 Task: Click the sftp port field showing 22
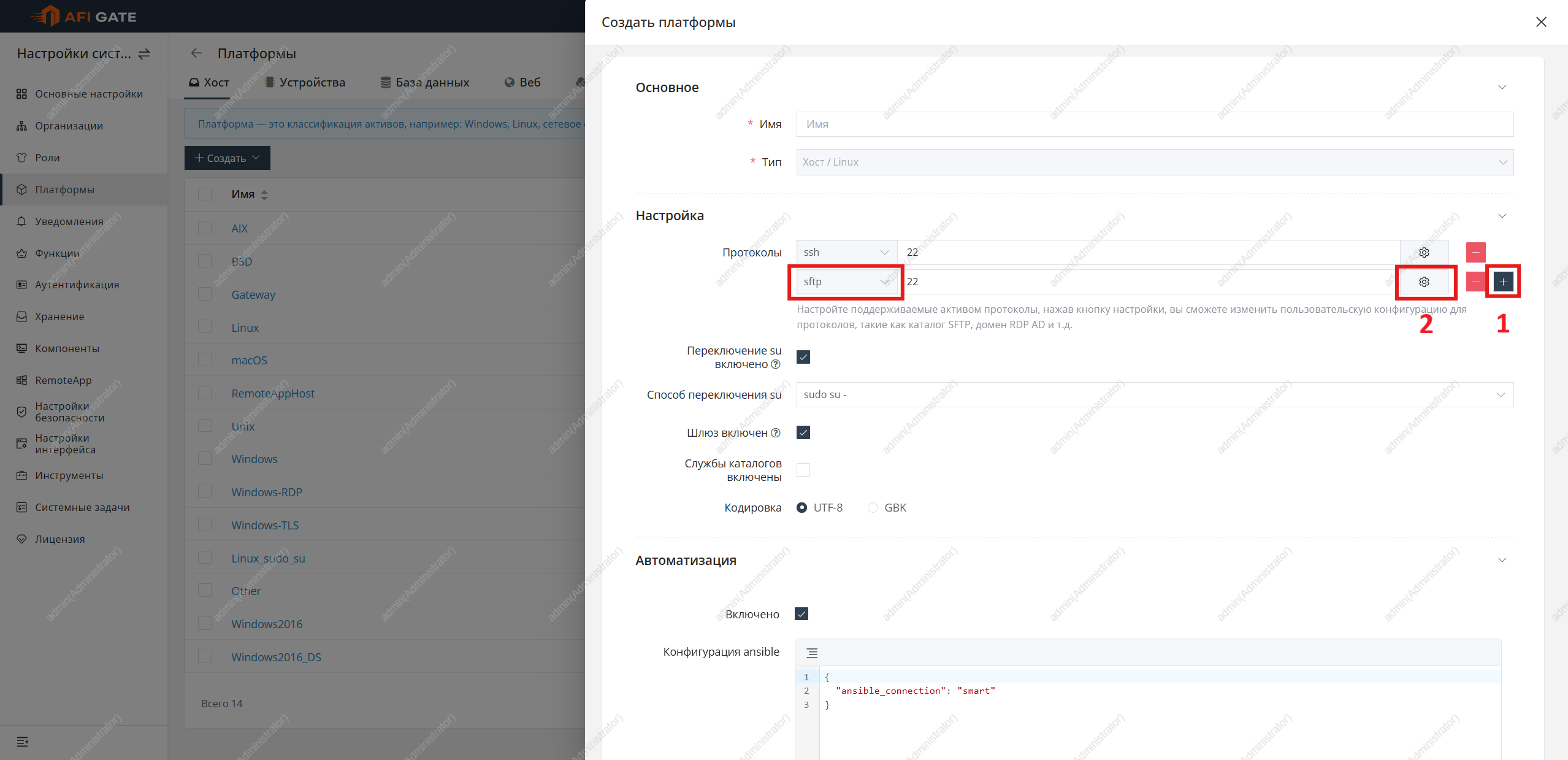coord(1149,282)
